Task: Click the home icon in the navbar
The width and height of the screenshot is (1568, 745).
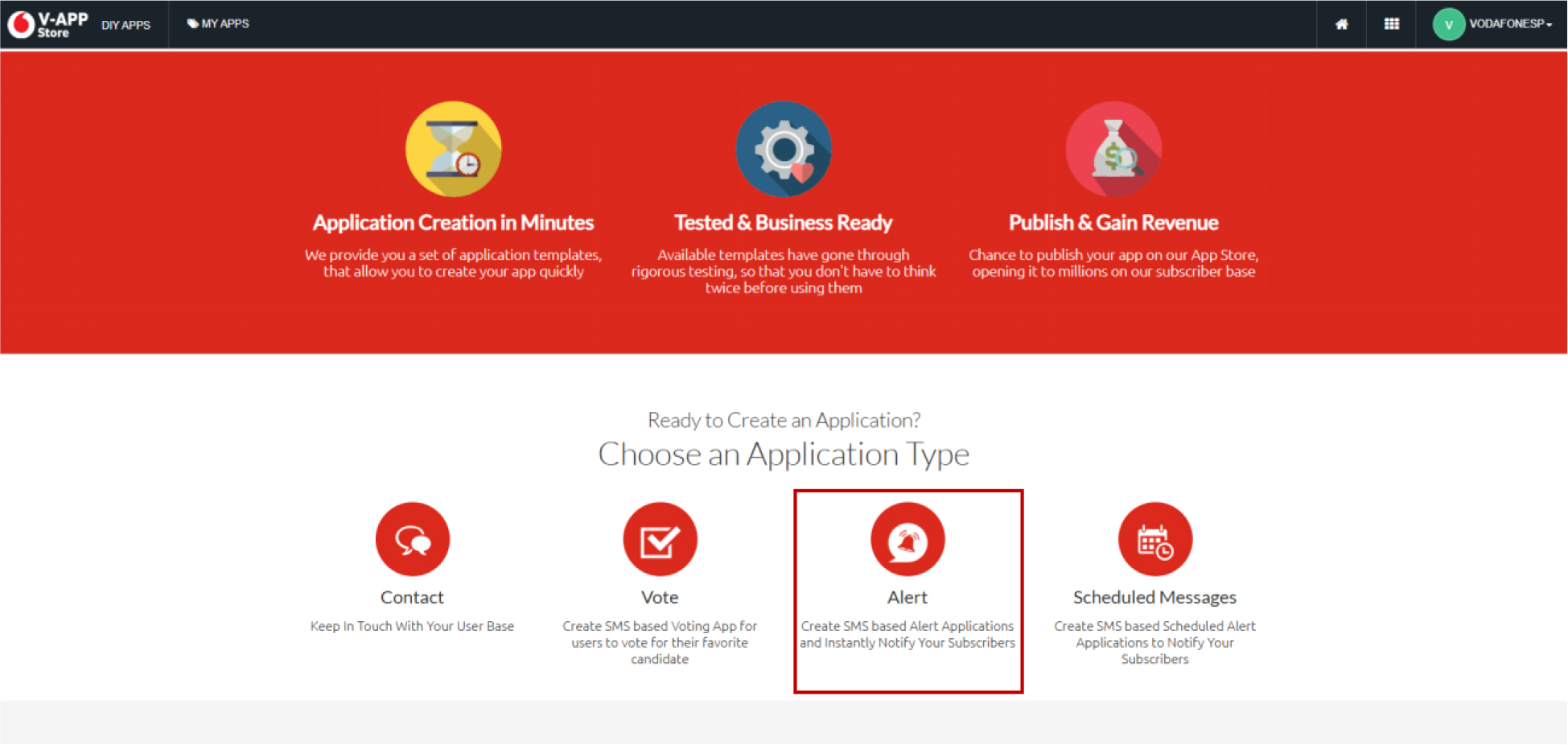Action: [x=1340, y=24]
